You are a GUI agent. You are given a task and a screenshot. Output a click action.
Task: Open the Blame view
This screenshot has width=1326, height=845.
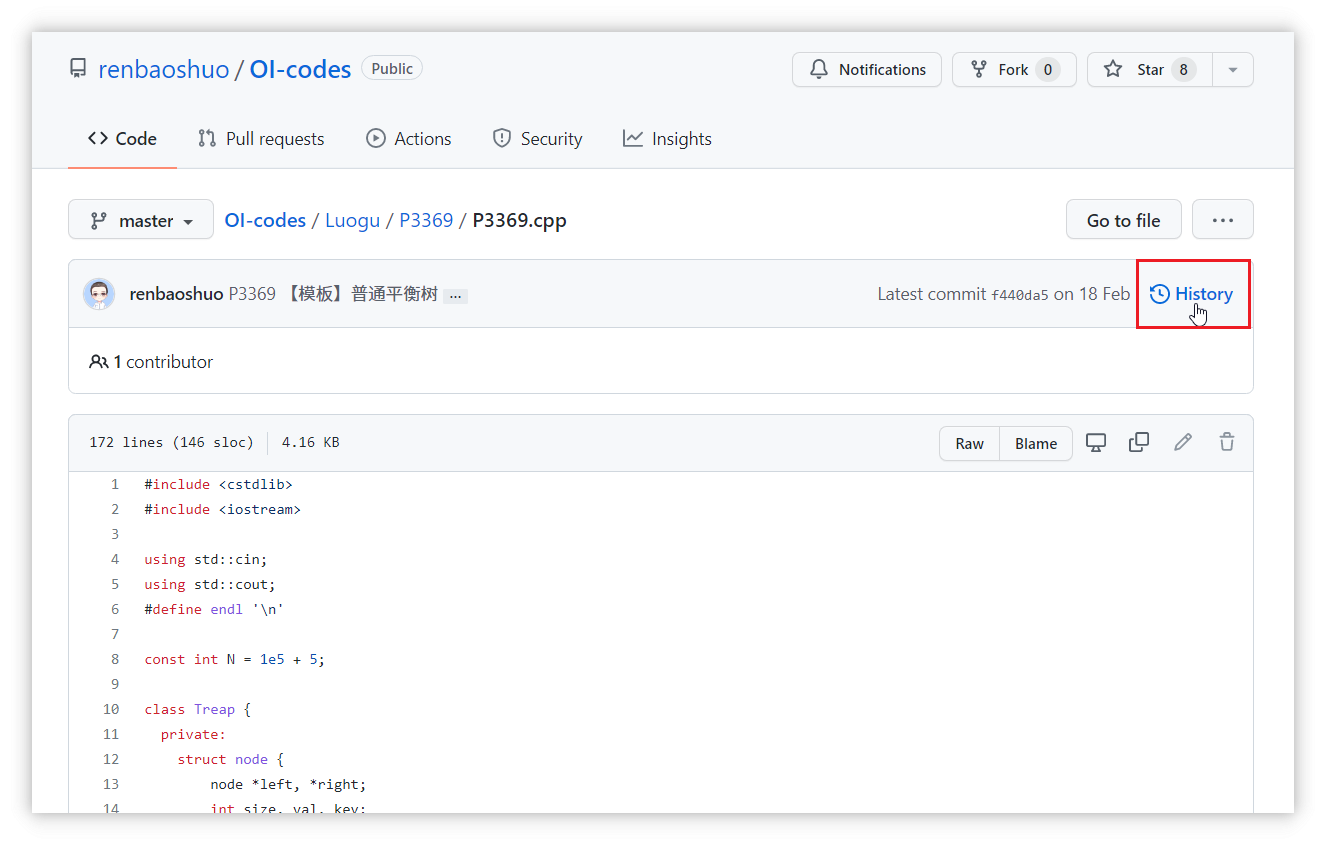click(1036, 443)
